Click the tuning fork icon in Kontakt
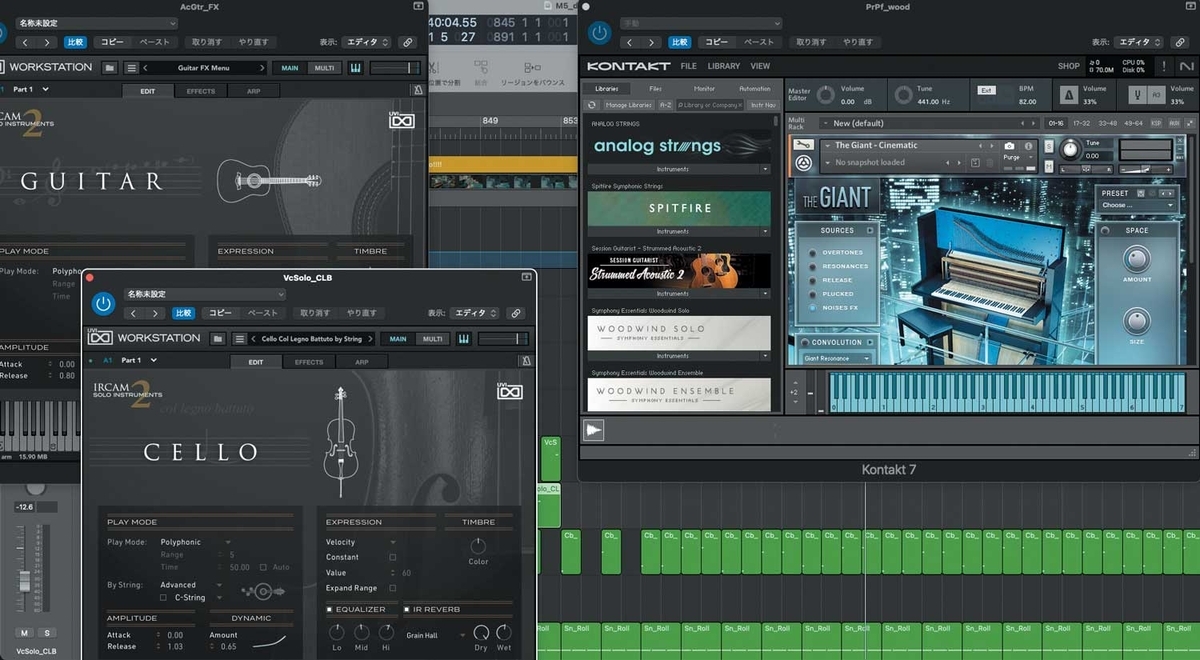Screen dimensions: 1200x660 click(x=1137, y=96)
